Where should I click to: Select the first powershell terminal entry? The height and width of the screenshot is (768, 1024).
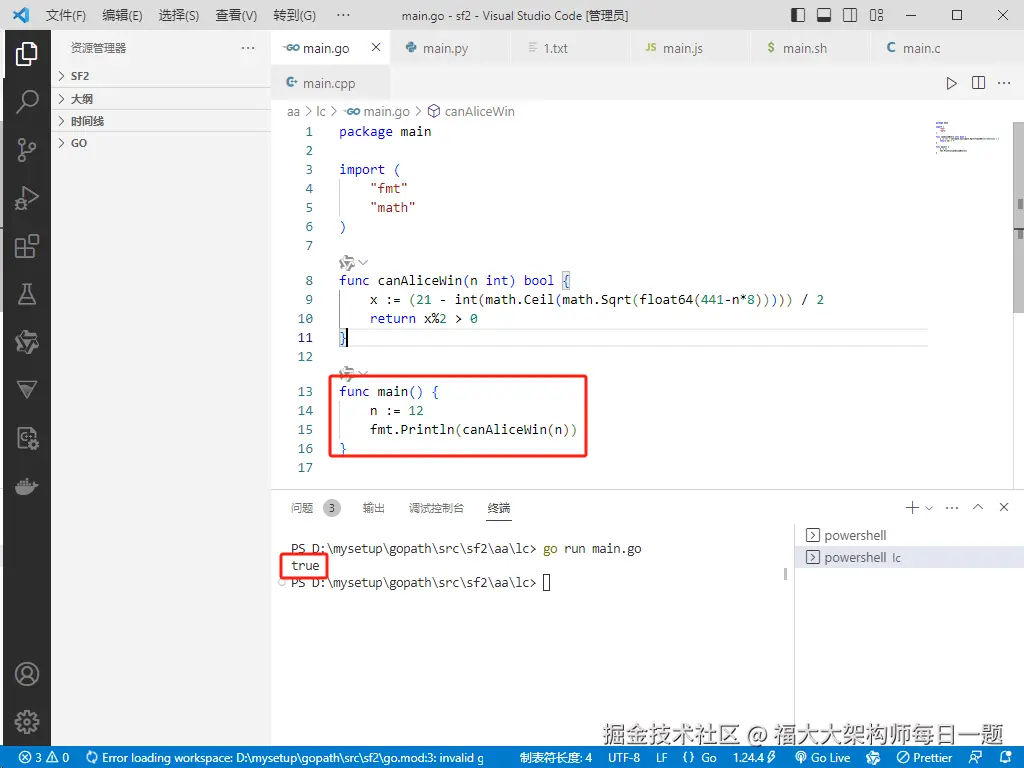pos(909,536)
